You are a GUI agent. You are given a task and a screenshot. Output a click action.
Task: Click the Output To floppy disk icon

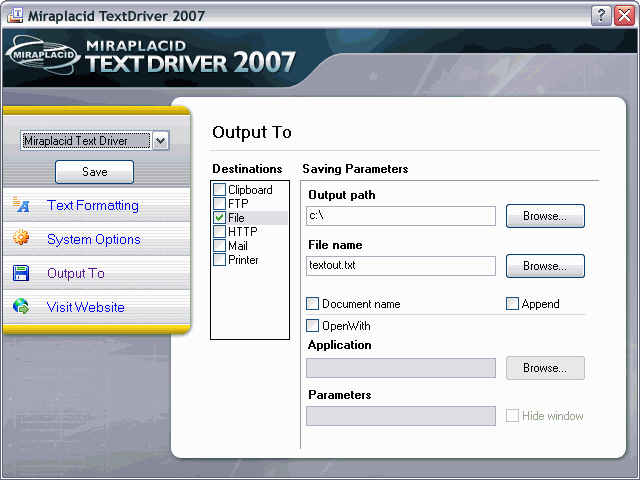tap(21, 273)
